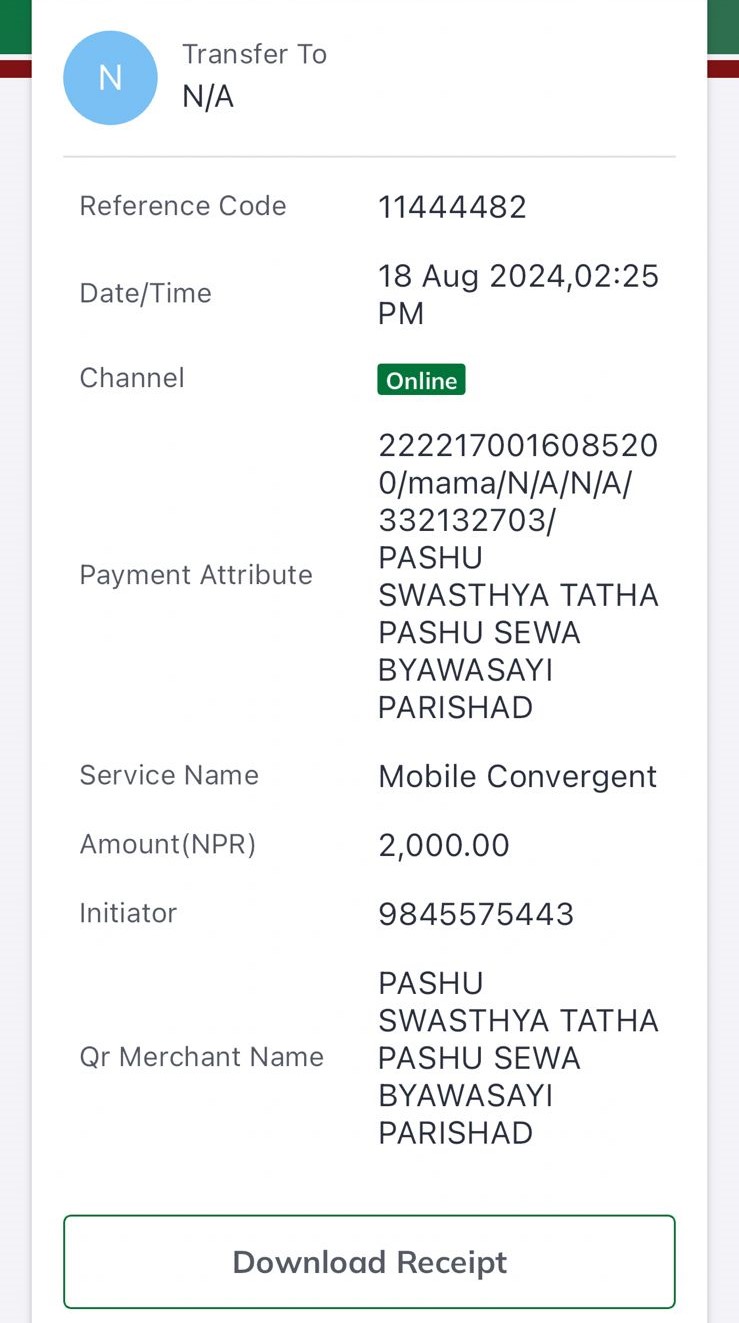Tap the Qr Merchant Name value
Screen dimensions: 739x1323
coord(518,1058)
